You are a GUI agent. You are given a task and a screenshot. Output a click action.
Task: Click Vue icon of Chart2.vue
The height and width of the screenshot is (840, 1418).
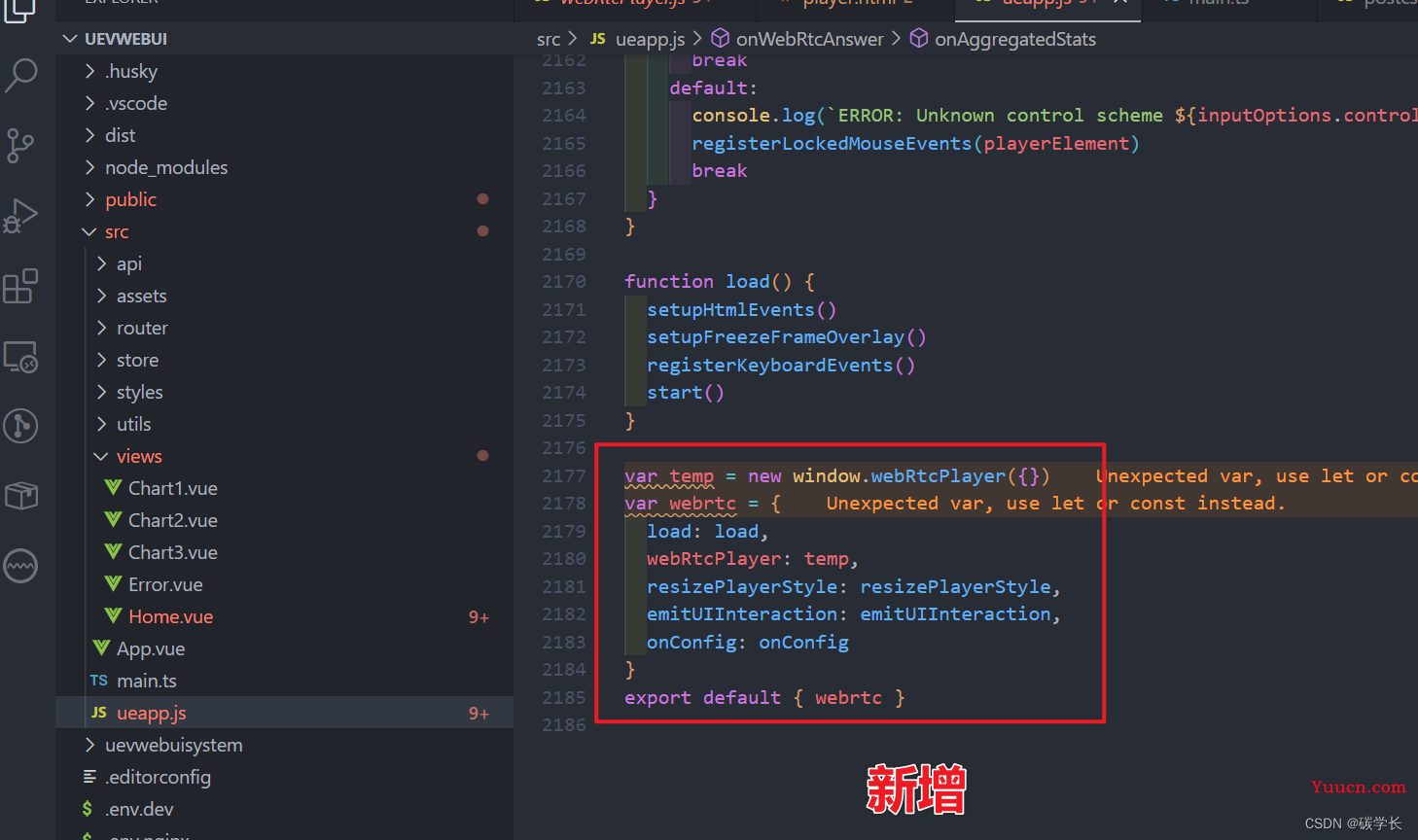(x=113, y=519)
